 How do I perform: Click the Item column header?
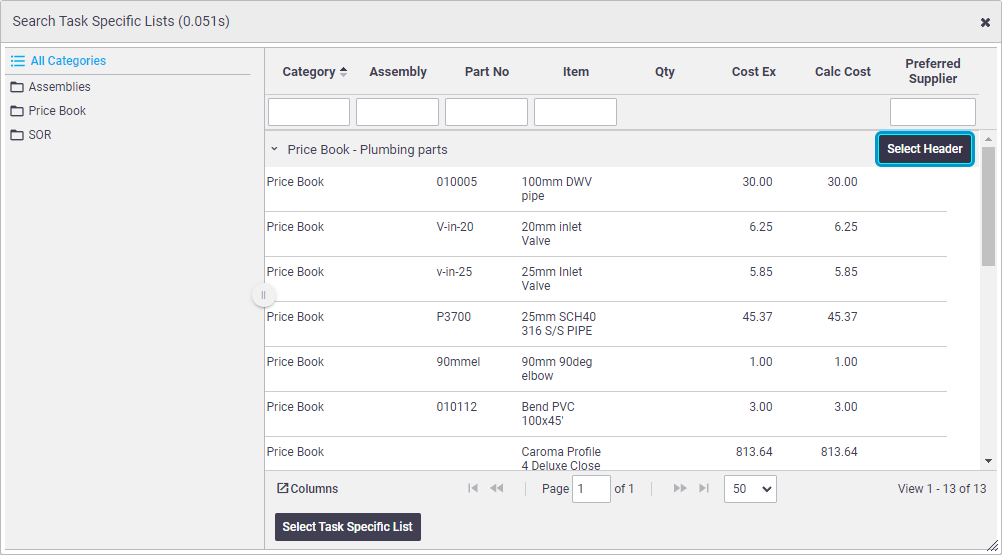576,72
